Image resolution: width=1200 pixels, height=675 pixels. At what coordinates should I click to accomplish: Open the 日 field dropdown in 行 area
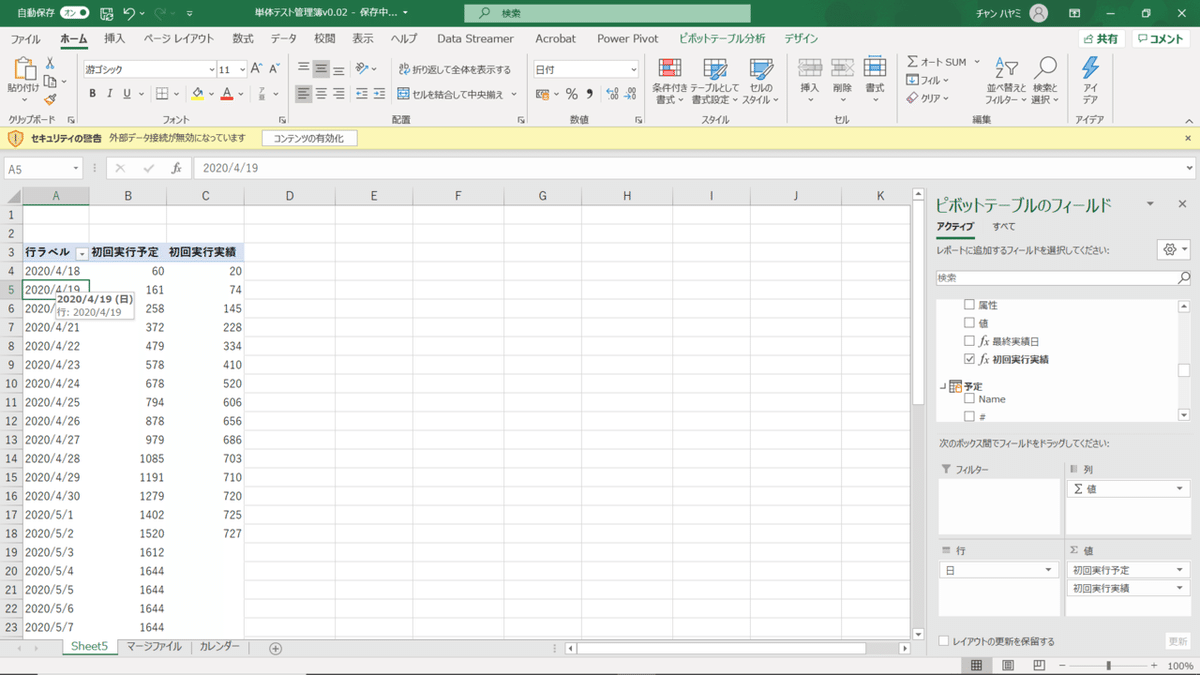coord(1048,569)
